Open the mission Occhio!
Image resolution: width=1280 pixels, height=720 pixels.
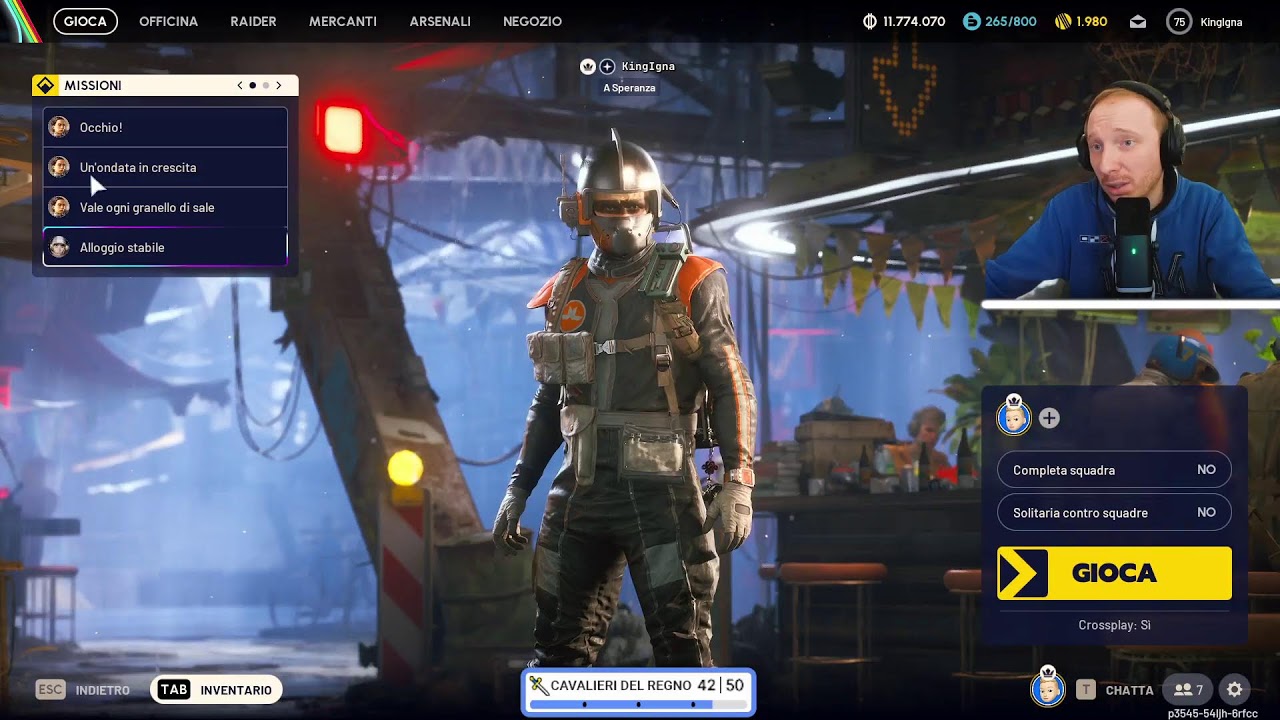pos(165,127)
